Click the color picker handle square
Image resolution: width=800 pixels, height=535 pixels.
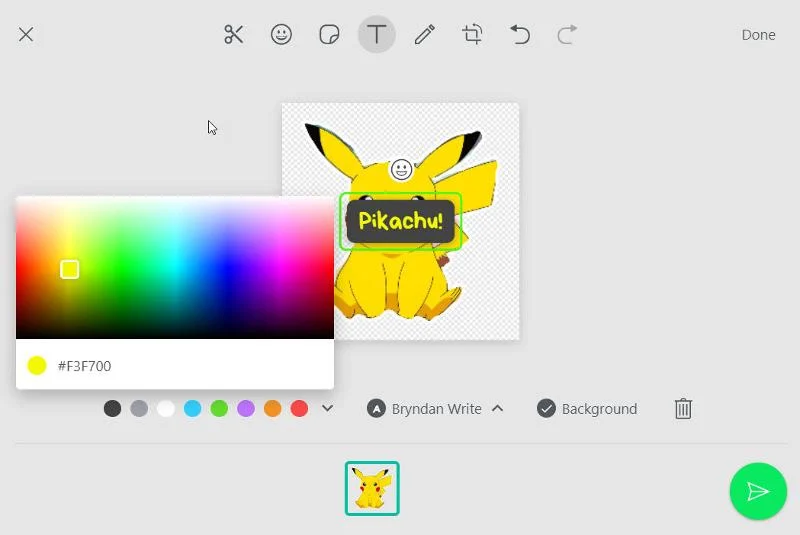pos(69,269)
